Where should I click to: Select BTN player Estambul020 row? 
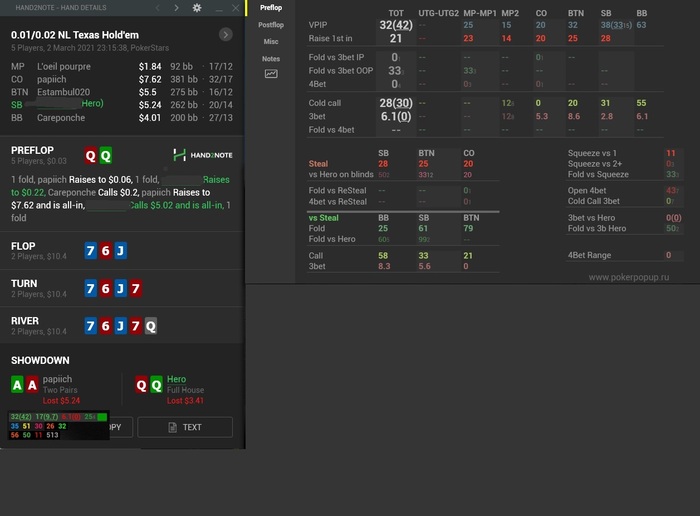(122, 92)
